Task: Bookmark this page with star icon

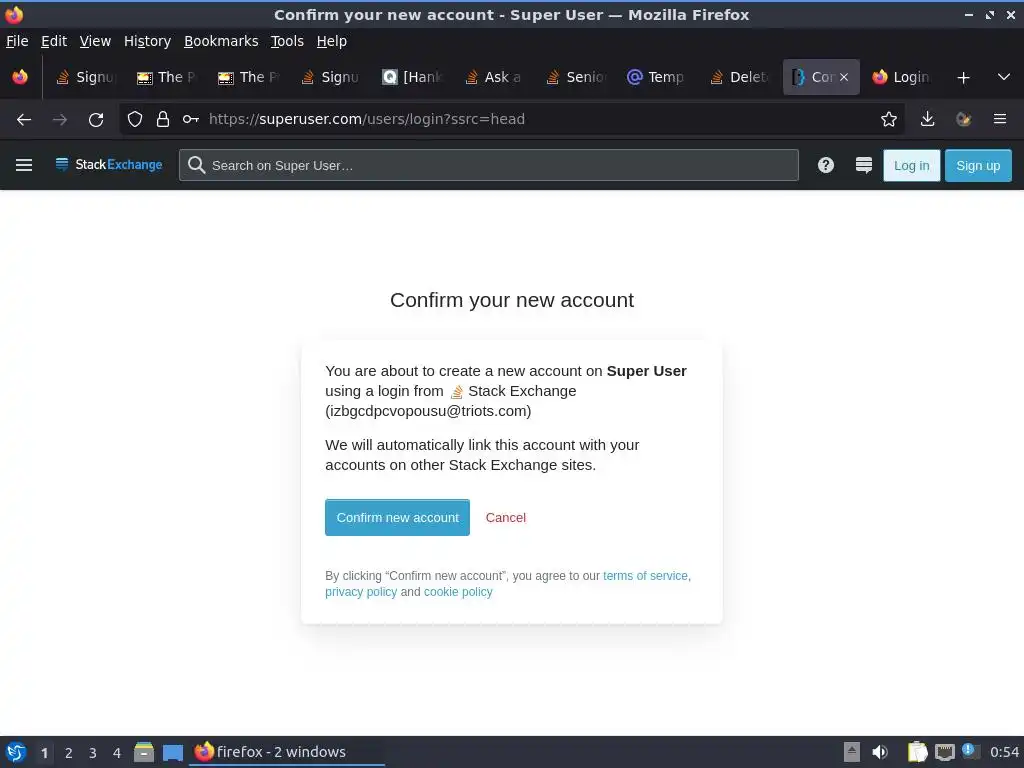Action: pyautogui.click(x=888, y=120)
